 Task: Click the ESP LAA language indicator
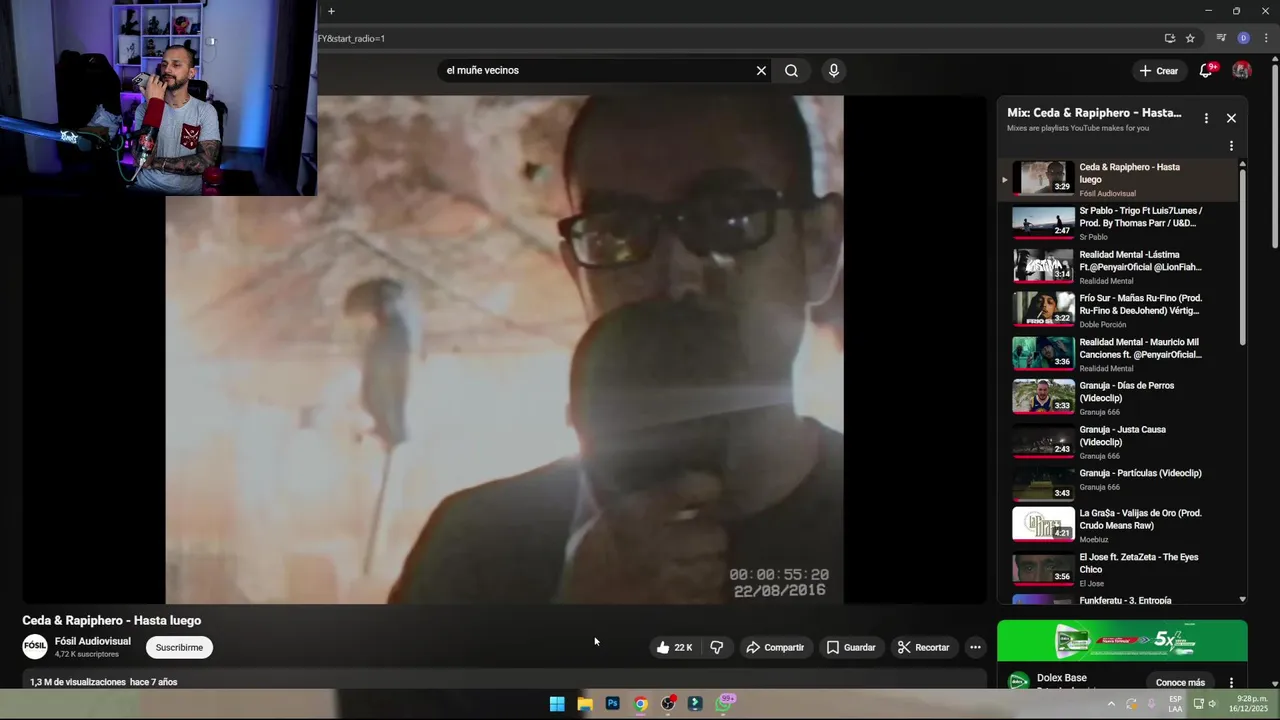point(1175,704)
